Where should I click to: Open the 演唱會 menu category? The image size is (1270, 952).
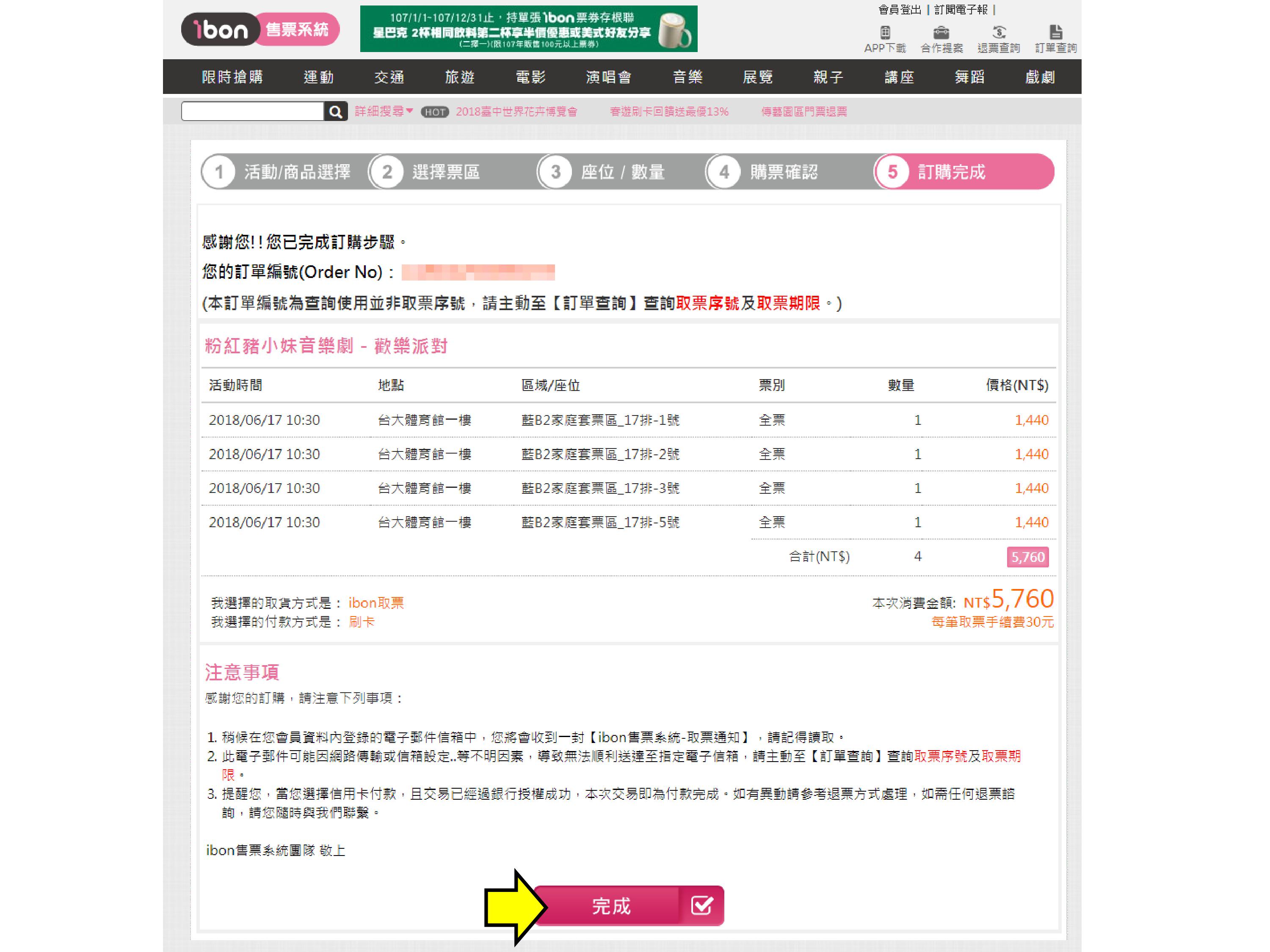point(609,77)
